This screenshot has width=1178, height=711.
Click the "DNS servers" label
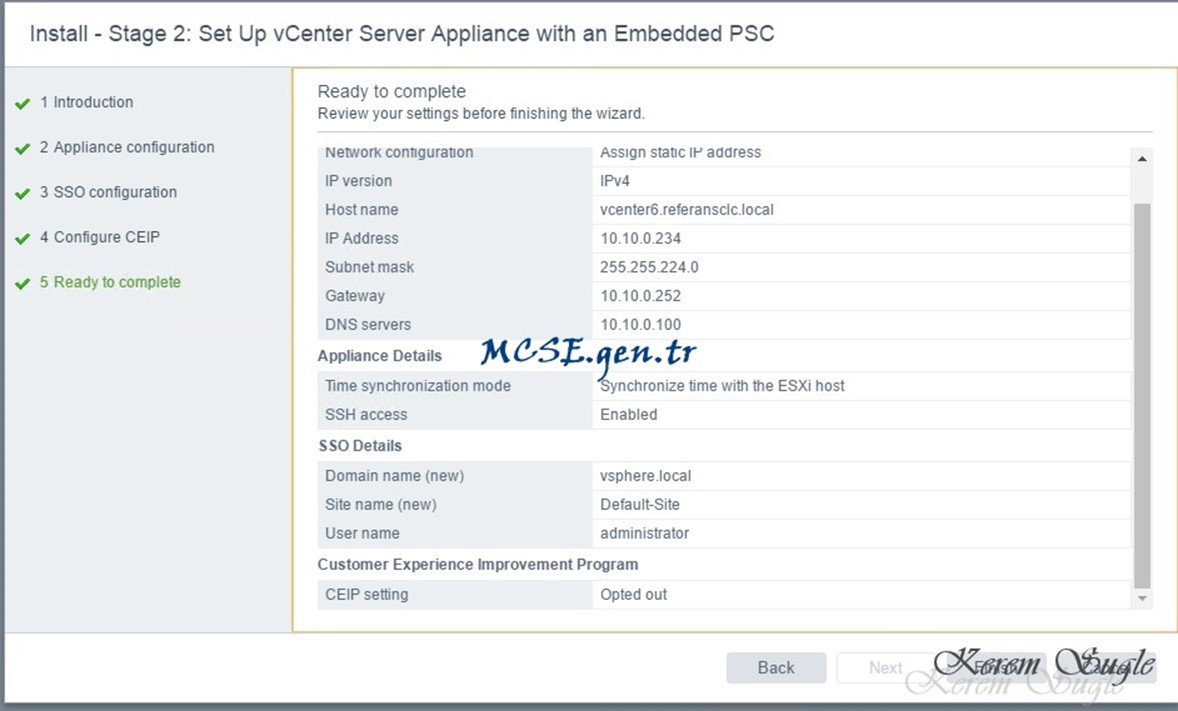coord(368,325)
